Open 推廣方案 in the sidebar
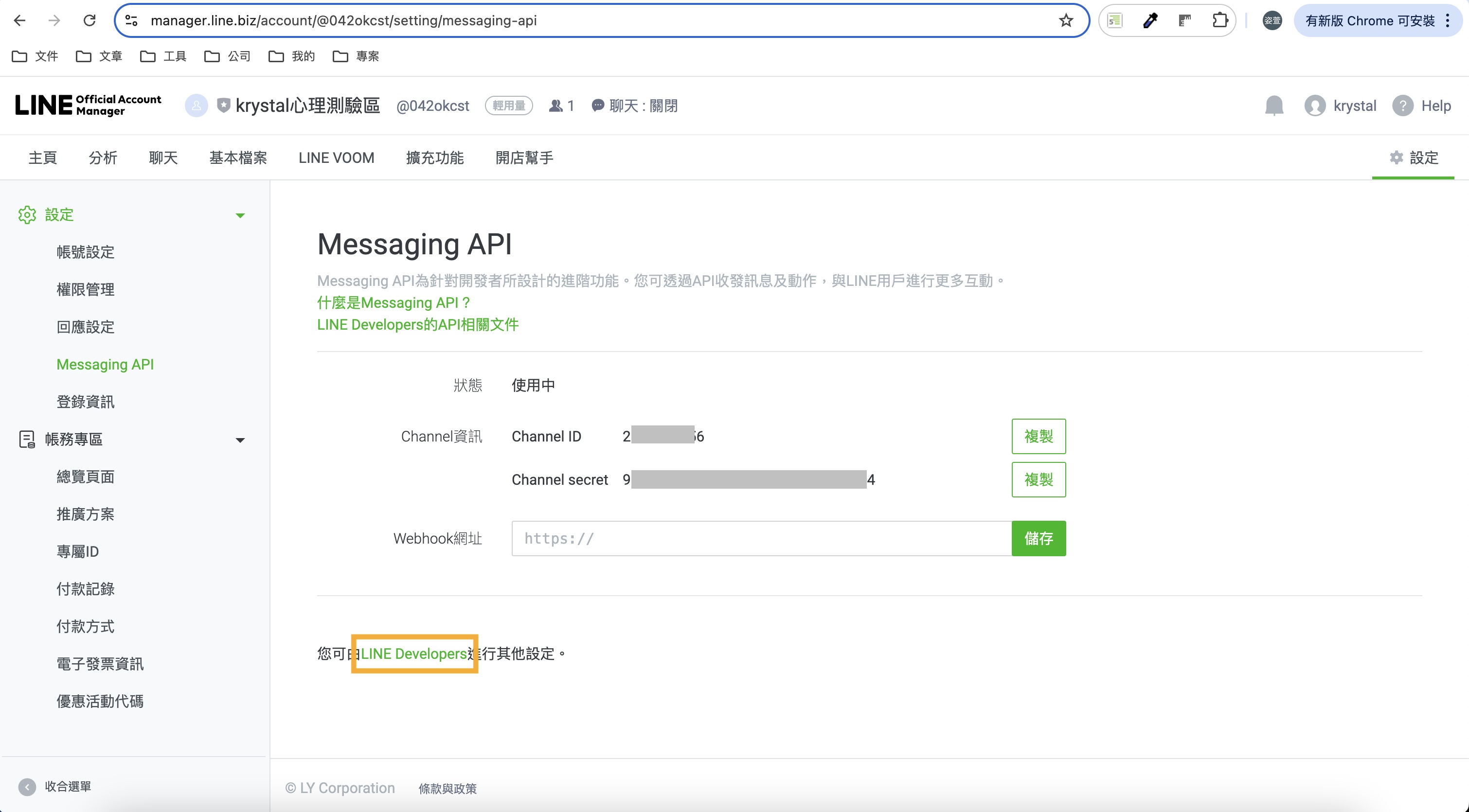The image size is (1469, 812). click(86, 514)
